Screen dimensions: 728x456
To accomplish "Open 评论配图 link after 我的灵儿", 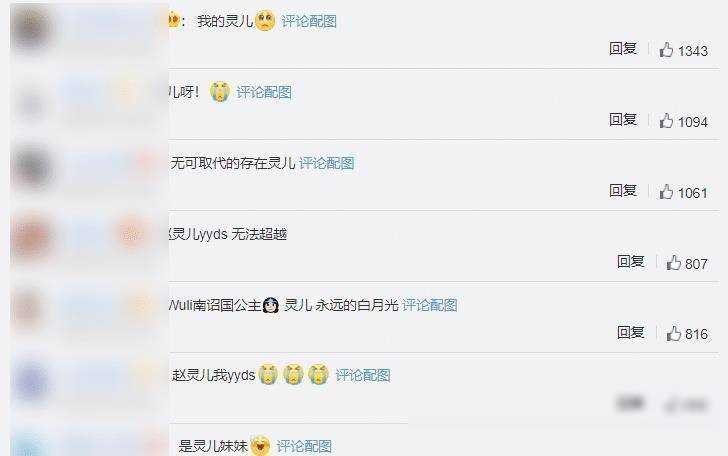I will pyautogui.click(x=309, y=21).
